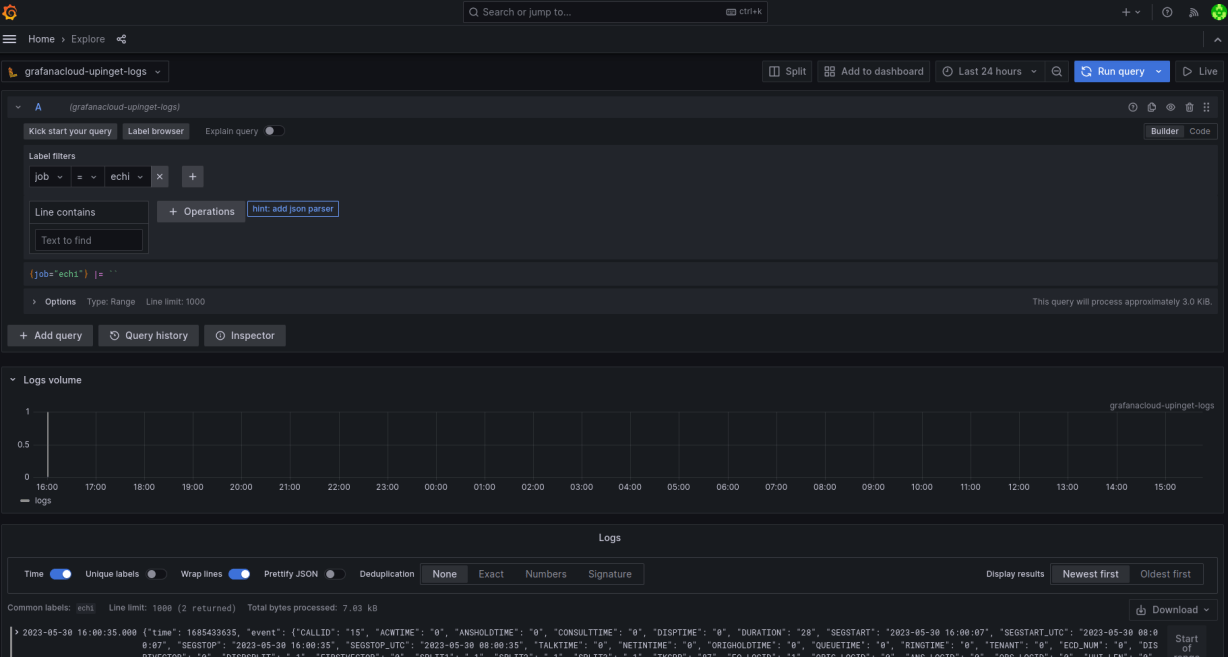This screenshot has height=657, width=1228.
Task: Open the main navigation hamburger menu
Action: tap(10, 39)
